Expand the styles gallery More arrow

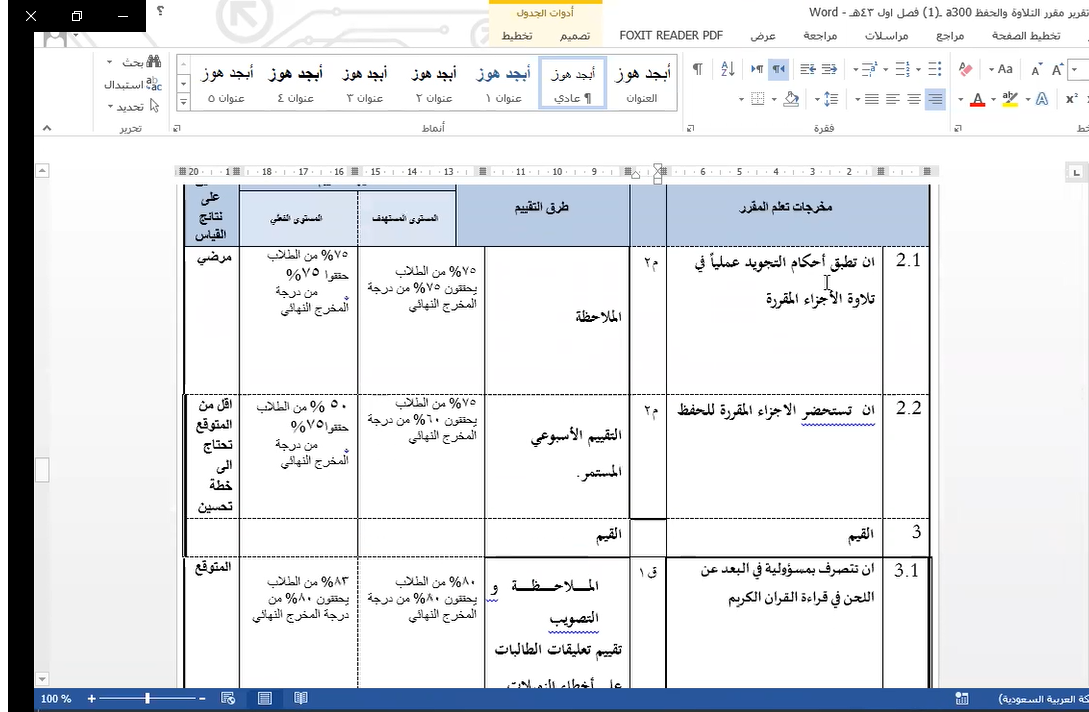183,102
